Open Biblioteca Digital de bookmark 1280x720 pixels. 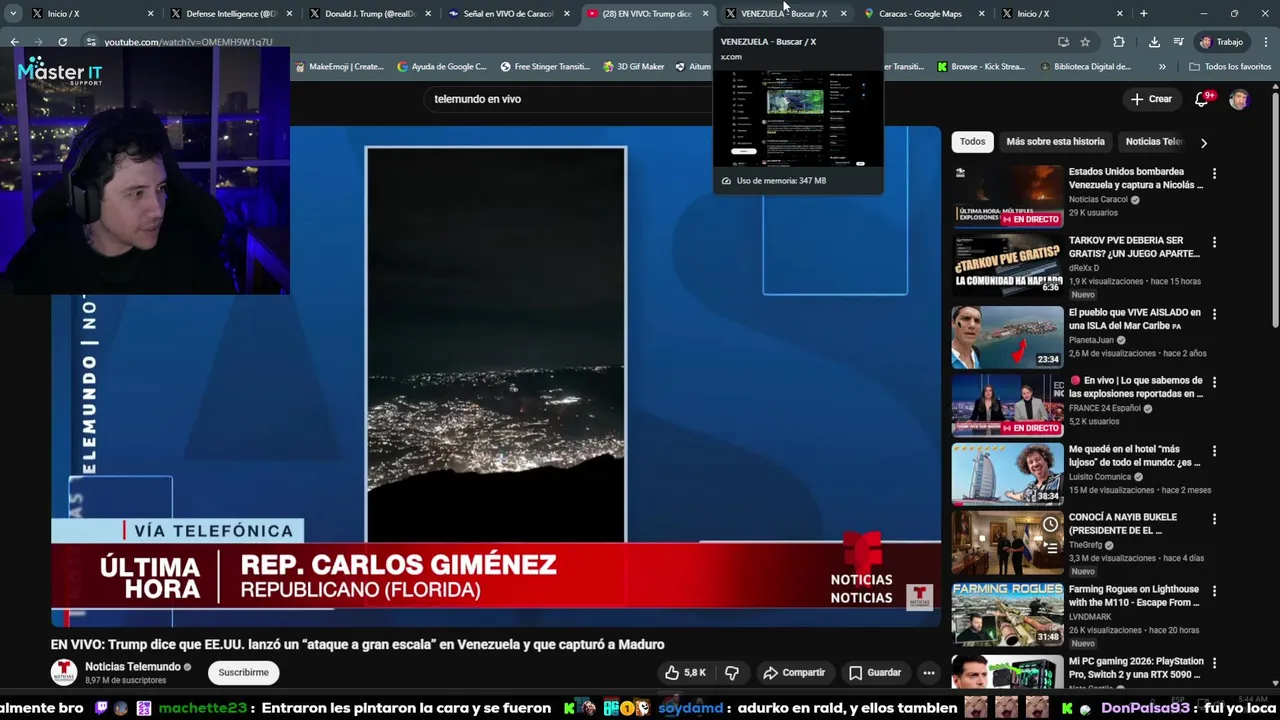click(x=1085, y=67)
